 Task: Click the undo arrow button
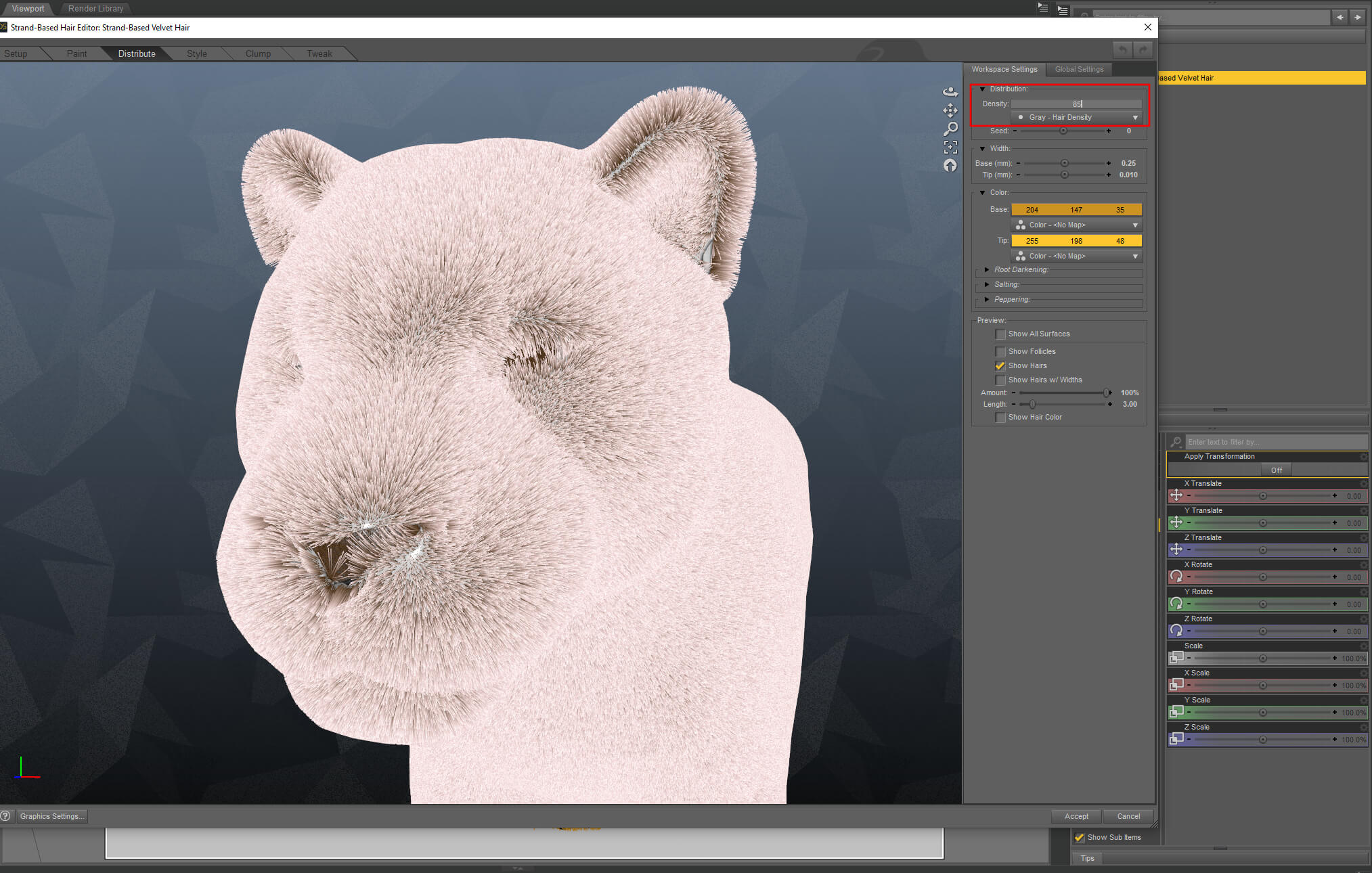coord(1122,50)
